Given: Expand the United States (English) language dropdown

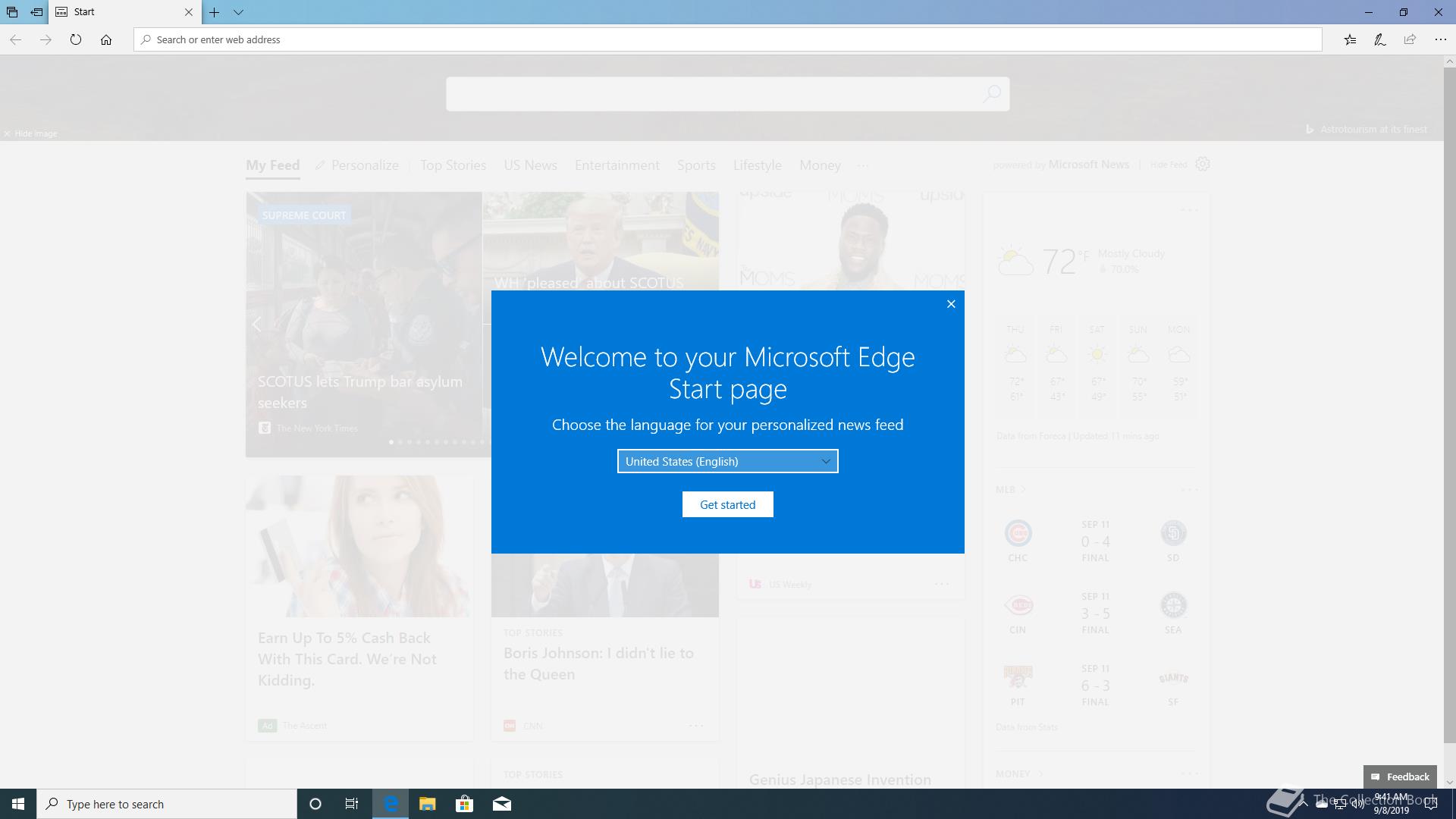Looking at the screenshot, I should coord(727,461).
